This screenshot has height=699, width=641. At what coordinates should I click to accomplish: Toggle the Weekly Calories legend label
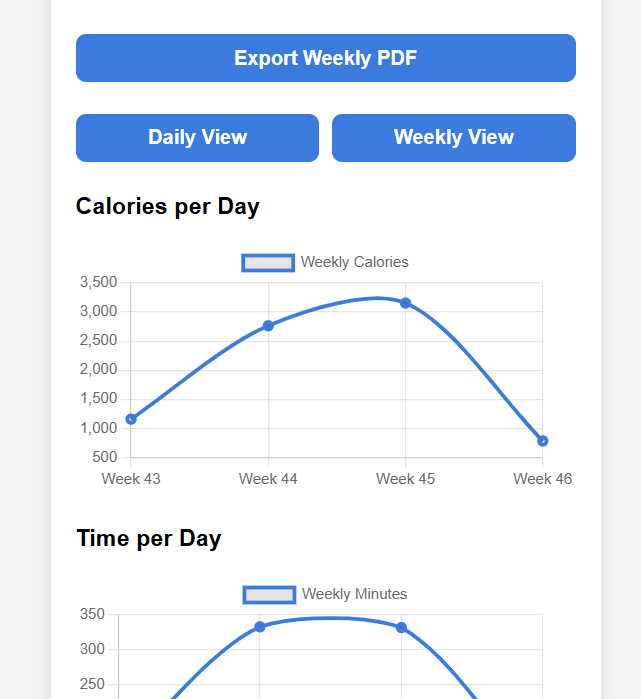[x=354, y=262]
